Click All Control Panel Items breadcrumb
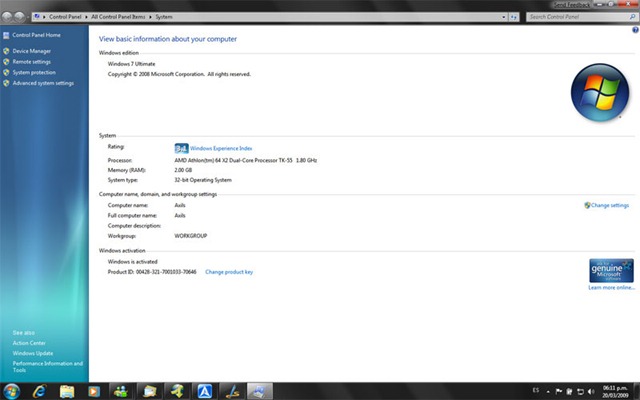Screen dimensions: 640x400 [x=118, y=17]
